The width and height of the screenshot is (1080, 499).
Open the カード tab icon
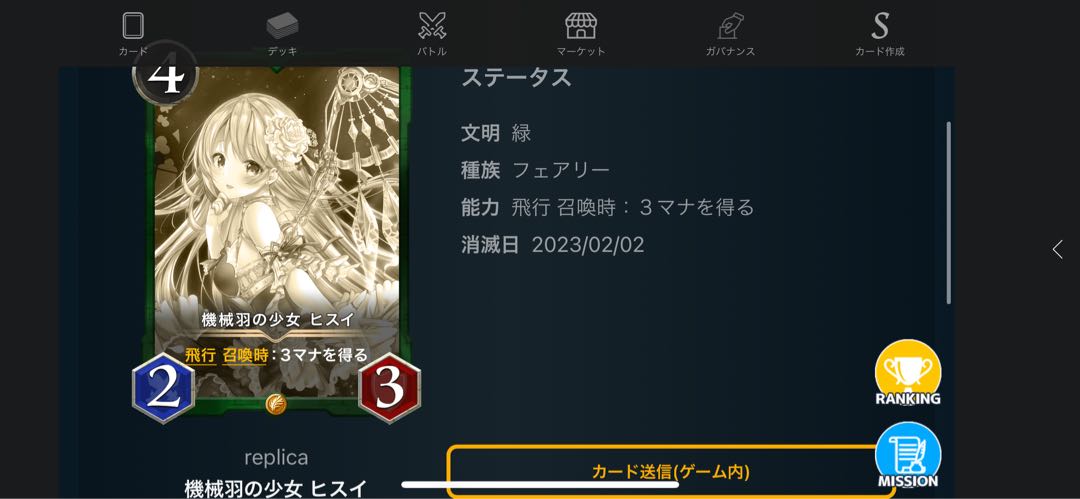133,26
